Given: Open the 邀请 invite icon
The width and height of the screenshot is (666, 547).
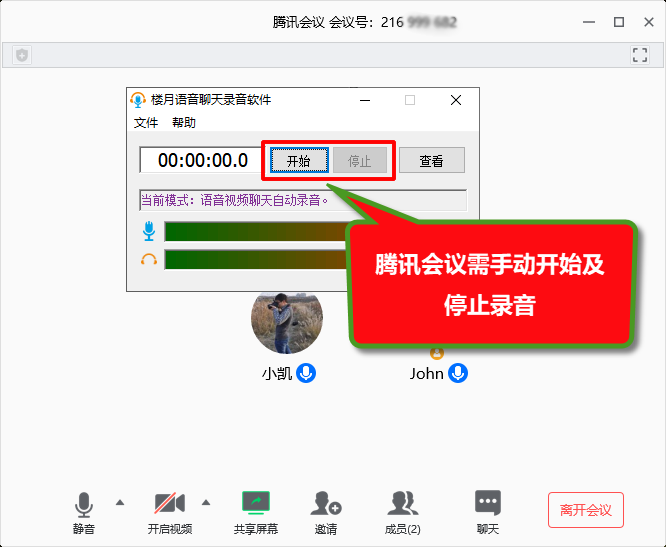Looking at the screenshot, I should click(326, 503).
